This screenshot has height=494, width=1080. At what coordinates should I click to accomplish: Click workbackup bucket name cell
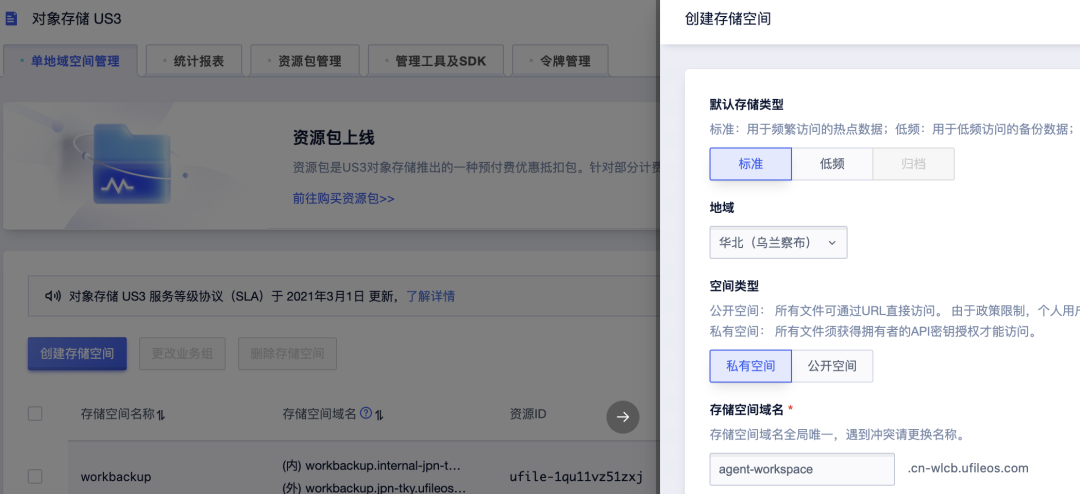tap(116, 476)
